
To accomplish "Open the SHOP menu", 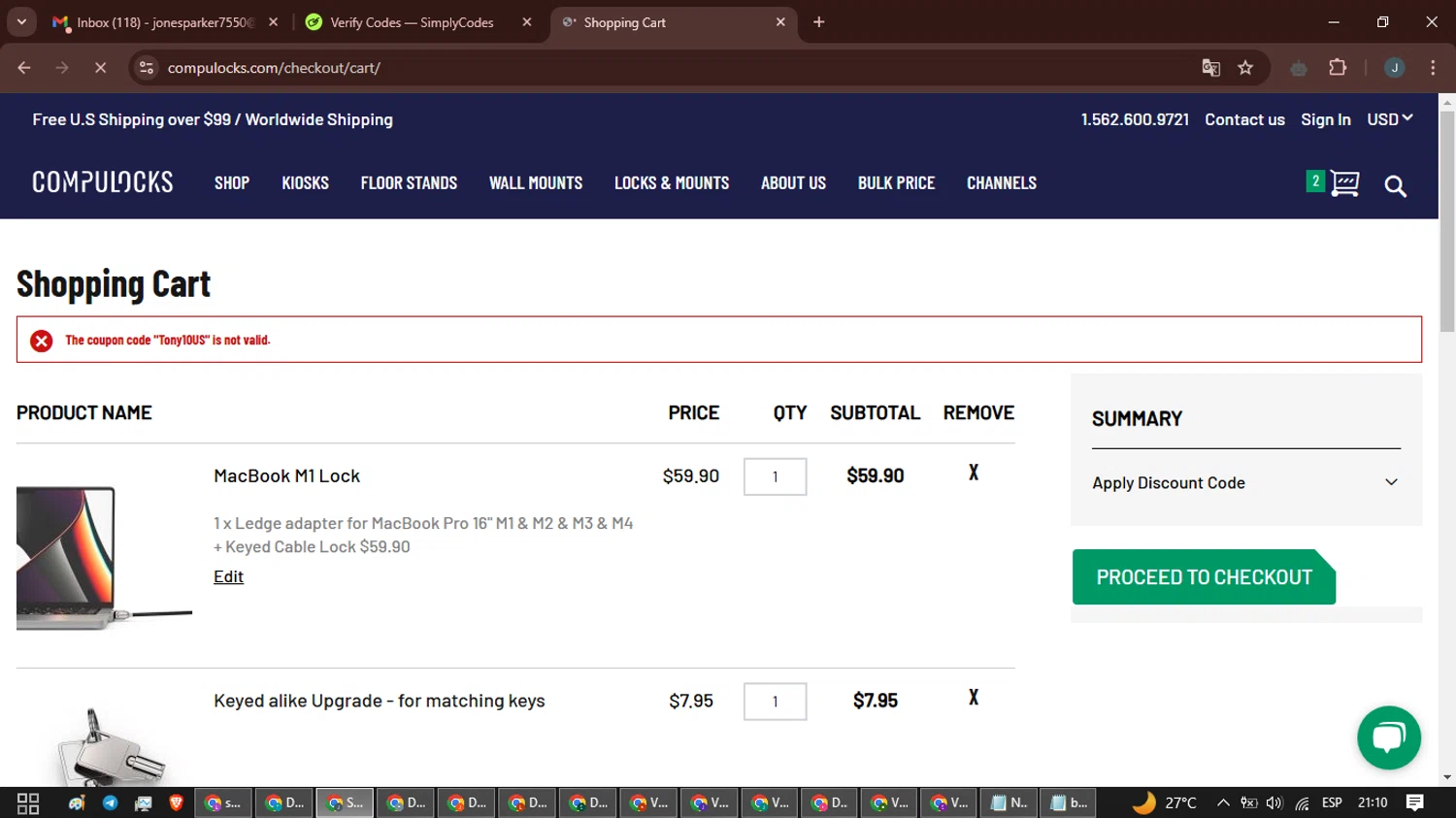I will (x=232, y=182).
